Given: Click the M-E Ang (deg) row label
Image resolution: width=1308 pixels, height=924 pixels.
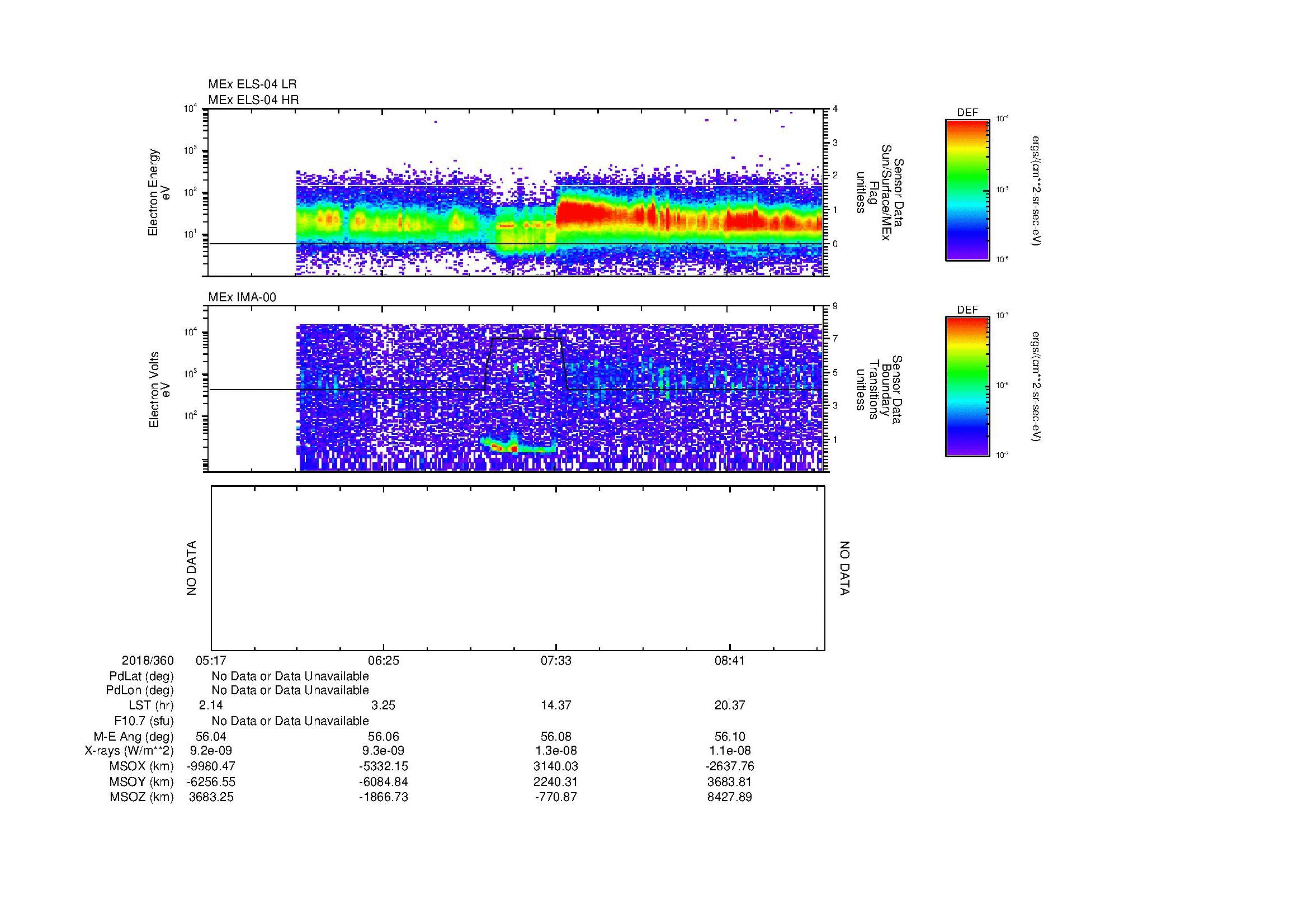Looking at the screenshot, I should click(x=134, y=737).
